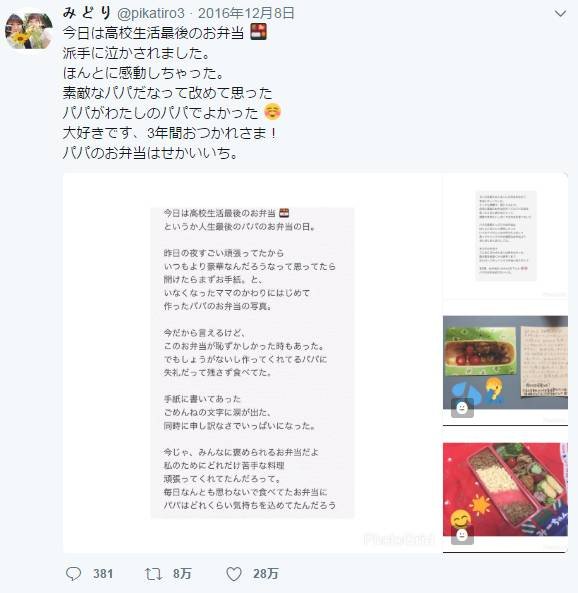This screenshot has width=578, height=593.
Task: Open the large text note image
Action: coord(252,363)
